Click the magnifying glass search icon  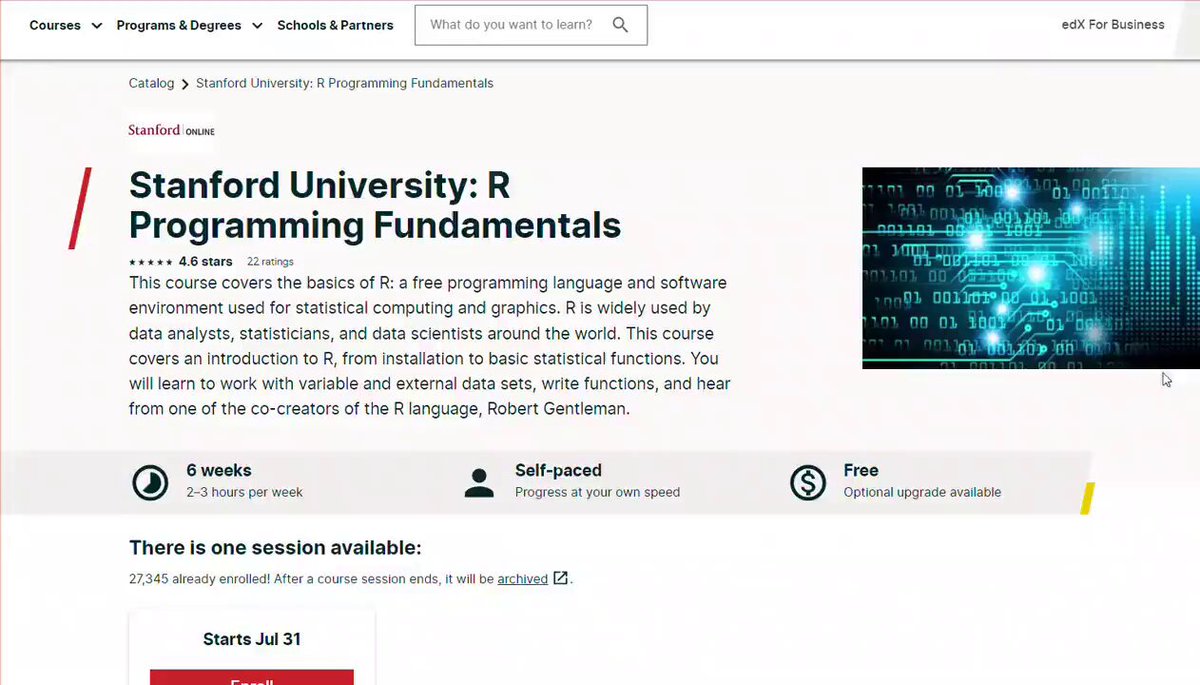(x=620, y=25)
